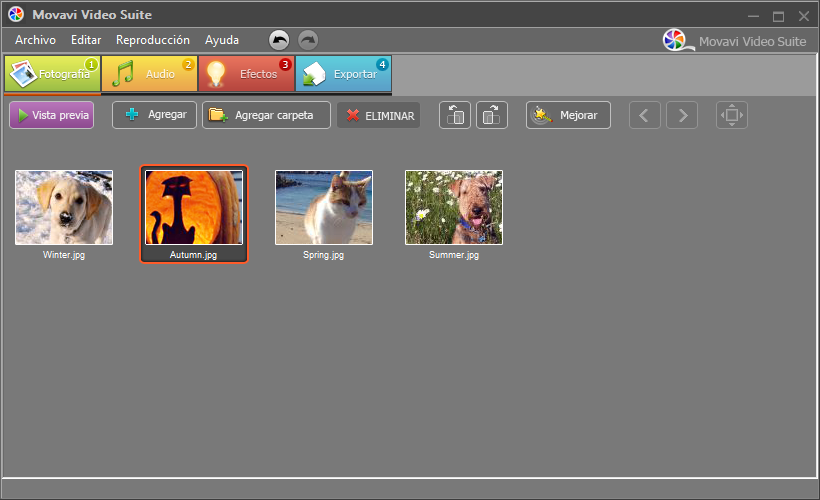Click the redo arrow icon
The width and height of the screenshot is (820, 500).
[308, 40]
